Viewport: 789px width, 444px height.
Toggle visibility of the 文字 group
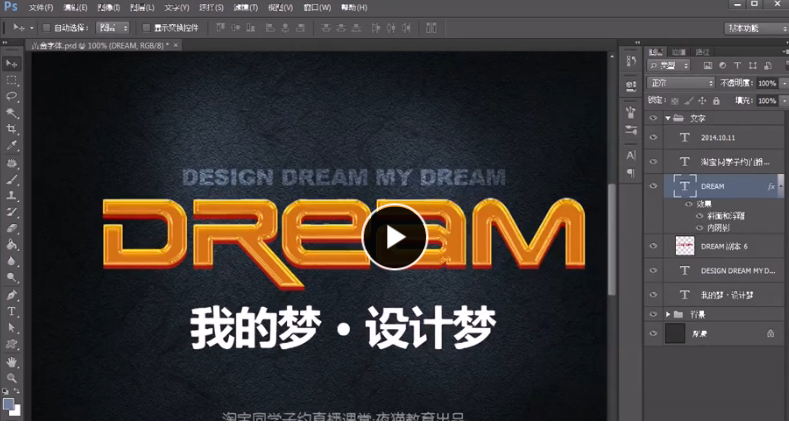pos(653,118)
